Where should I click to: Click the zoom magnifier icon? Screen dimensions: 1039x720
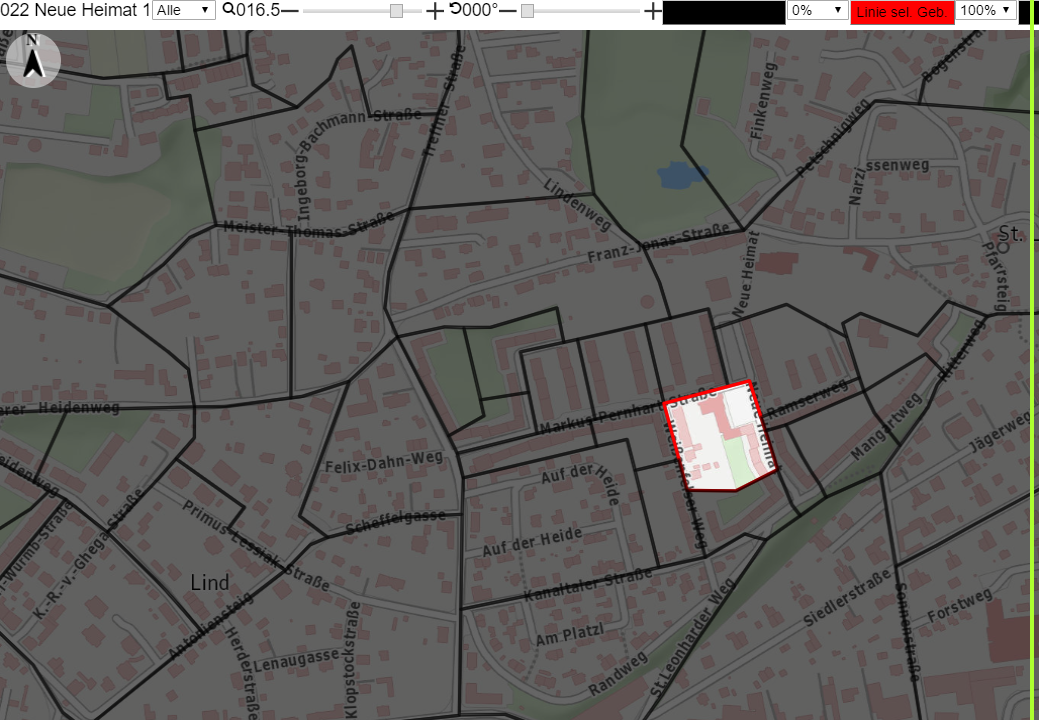[229, 9]
